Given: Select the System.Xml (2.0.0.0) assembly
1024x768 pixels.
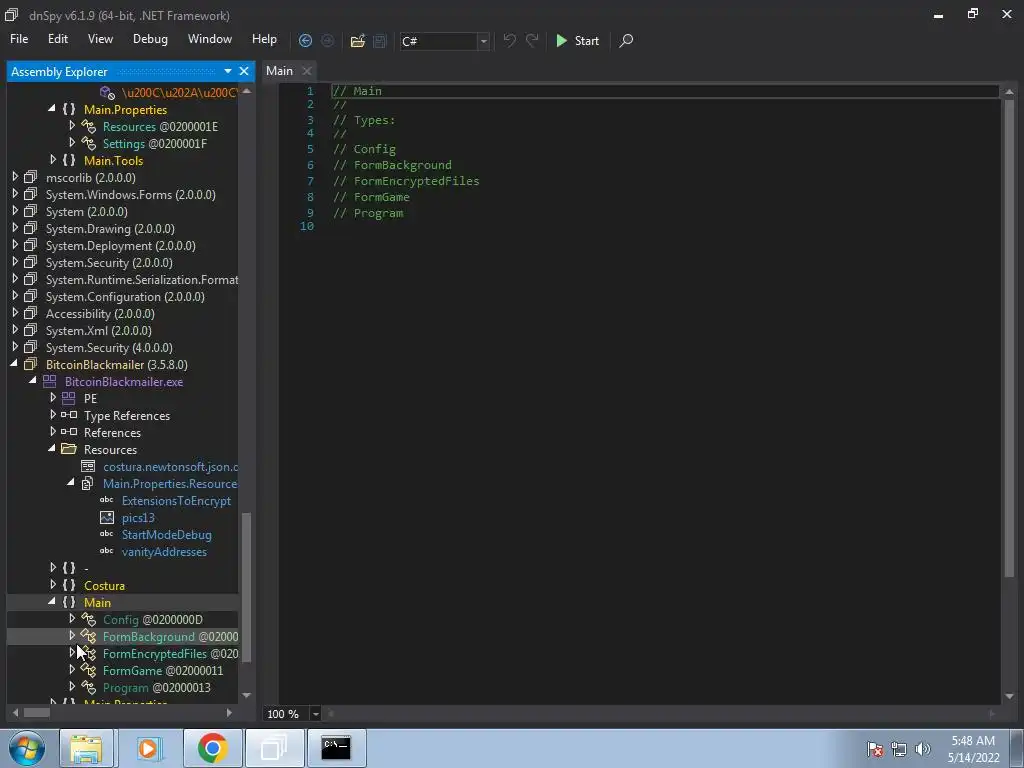Looking at the screenshot, I should click(98, 330).
